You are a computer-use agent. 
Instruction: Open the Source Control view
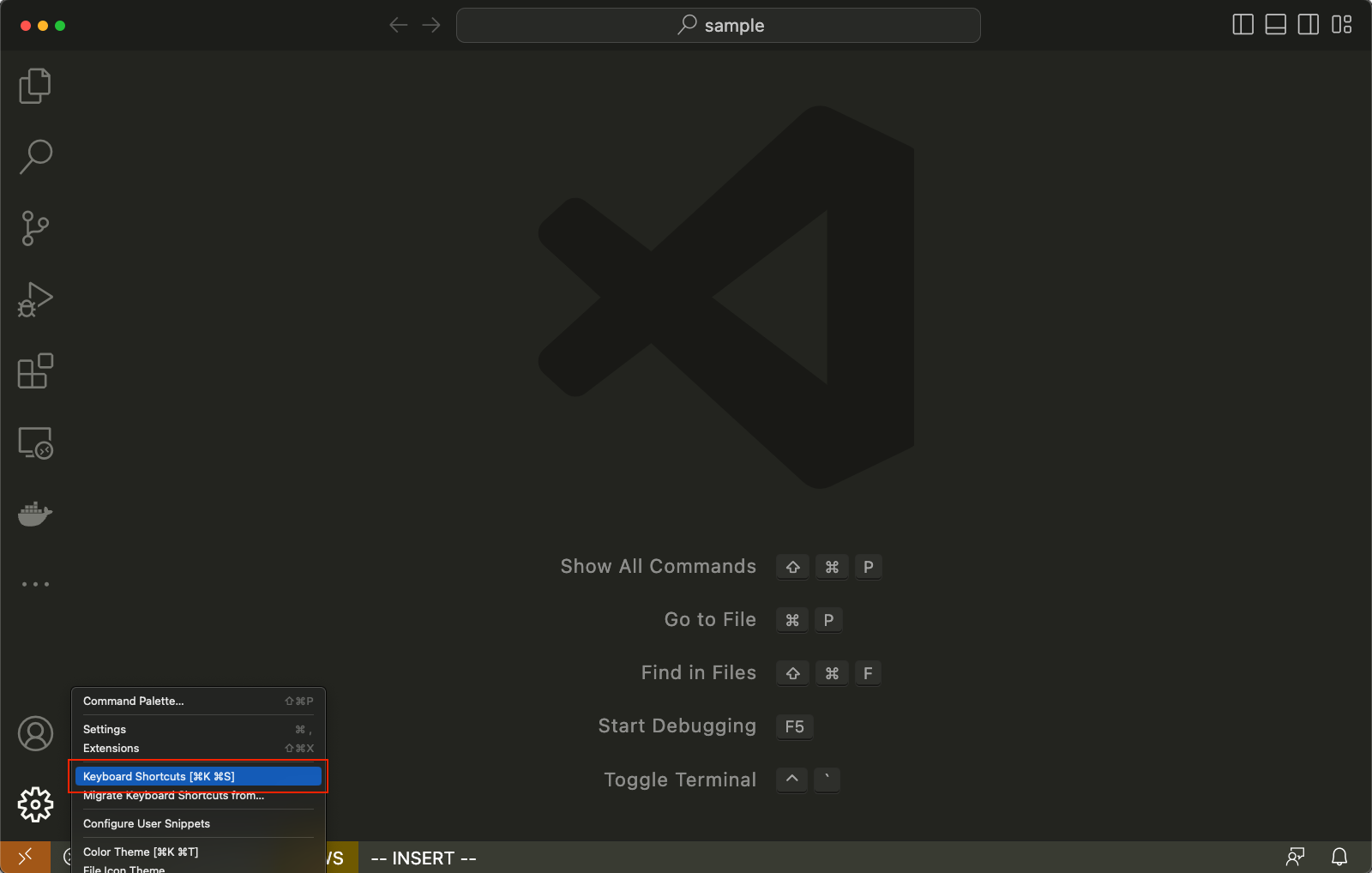(34, 227)
